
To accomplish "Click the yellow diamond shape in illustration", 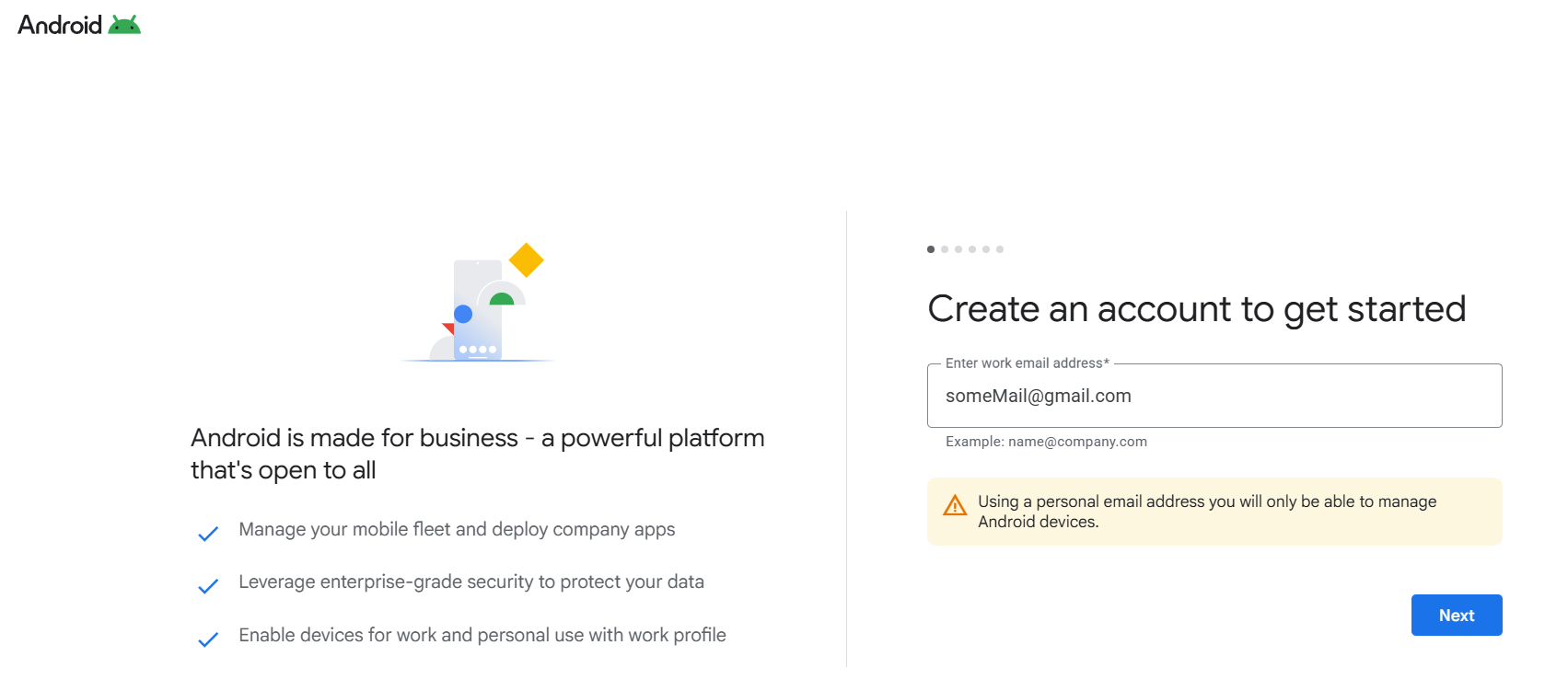I will click(527, 259).
